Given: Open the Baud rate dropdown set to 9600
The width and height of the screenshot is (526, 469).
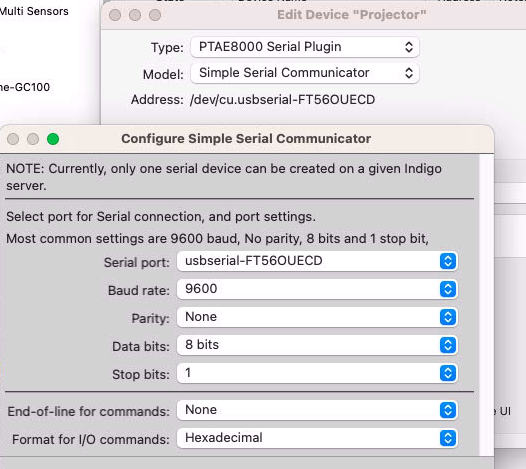Looking at the screenshot, I should click(317, 289).
